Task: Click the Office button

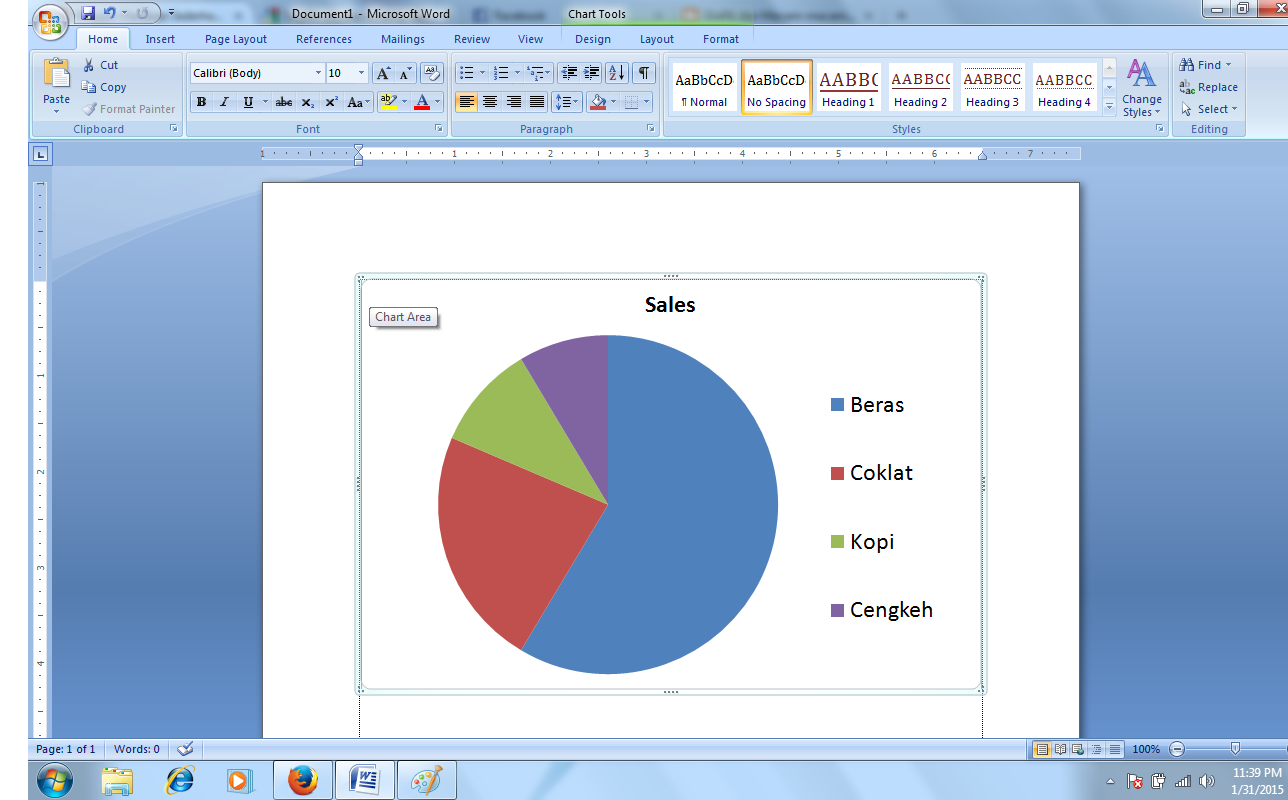Action: pos(50,22)
